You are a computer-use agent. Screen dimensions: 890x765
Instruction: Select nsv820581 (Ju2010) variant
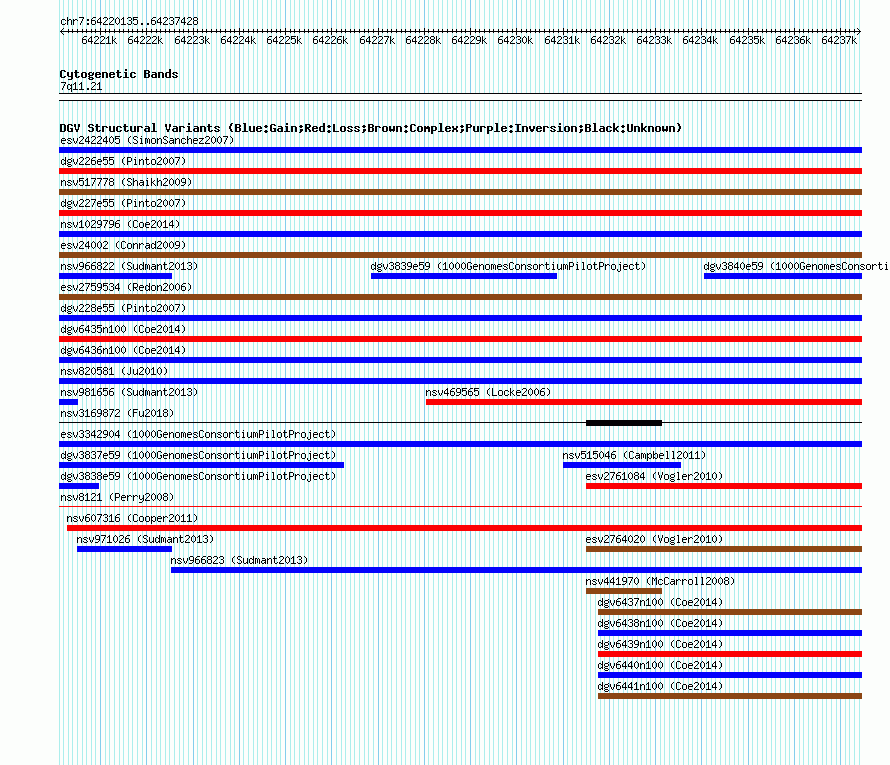460,381
